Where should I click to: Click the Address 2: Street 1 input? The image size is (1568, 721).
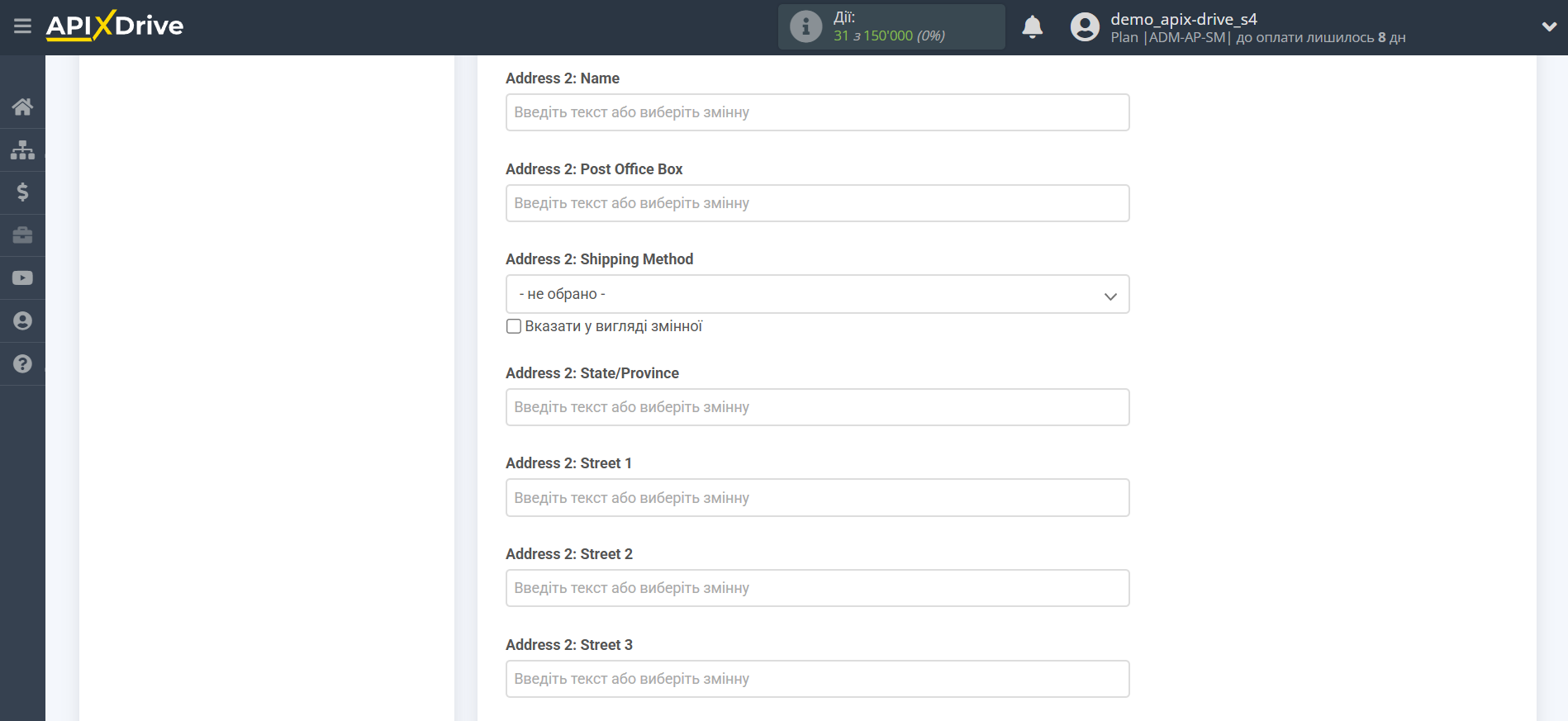click(817, 498)
